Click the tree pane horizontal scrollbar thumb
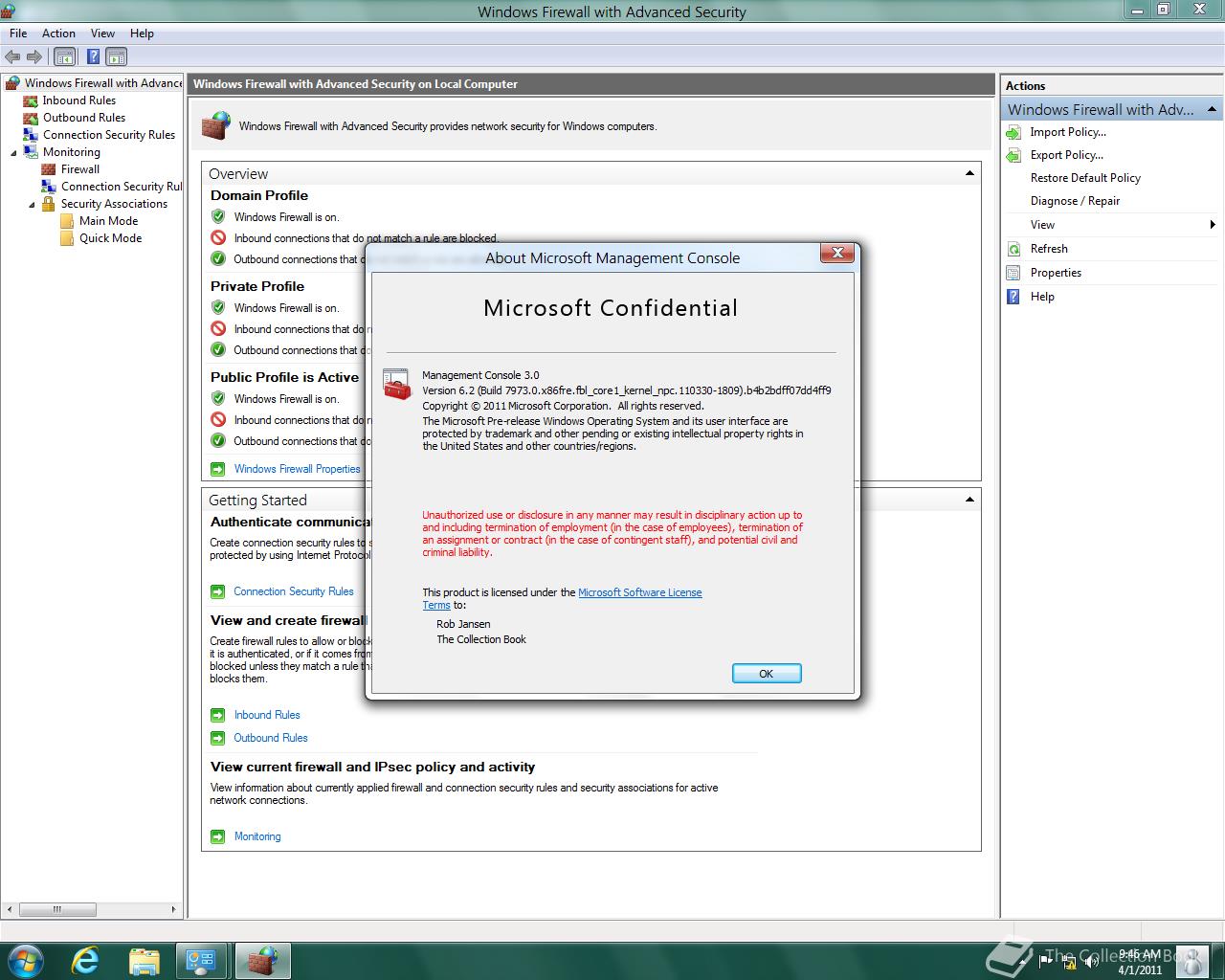 click(x=56, y=909)
